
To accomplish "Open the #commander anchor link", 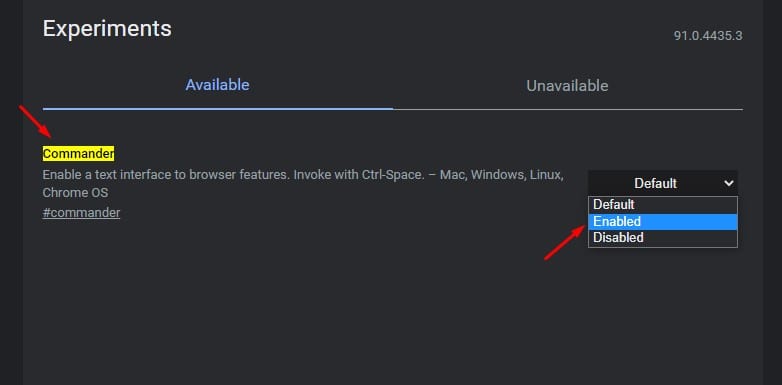I will coord(81,213).
